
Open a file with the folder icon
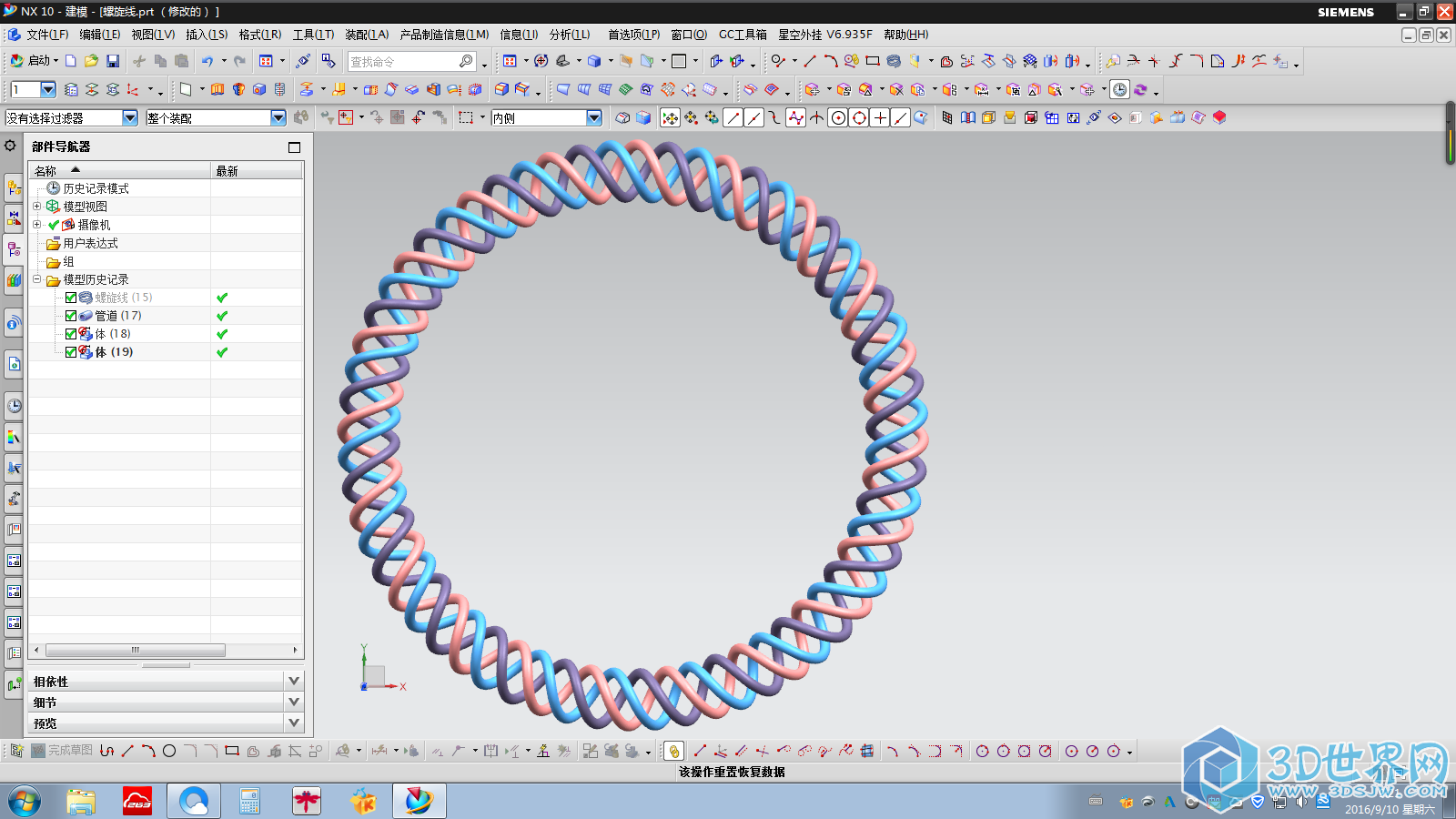click(x=91, y=61)
